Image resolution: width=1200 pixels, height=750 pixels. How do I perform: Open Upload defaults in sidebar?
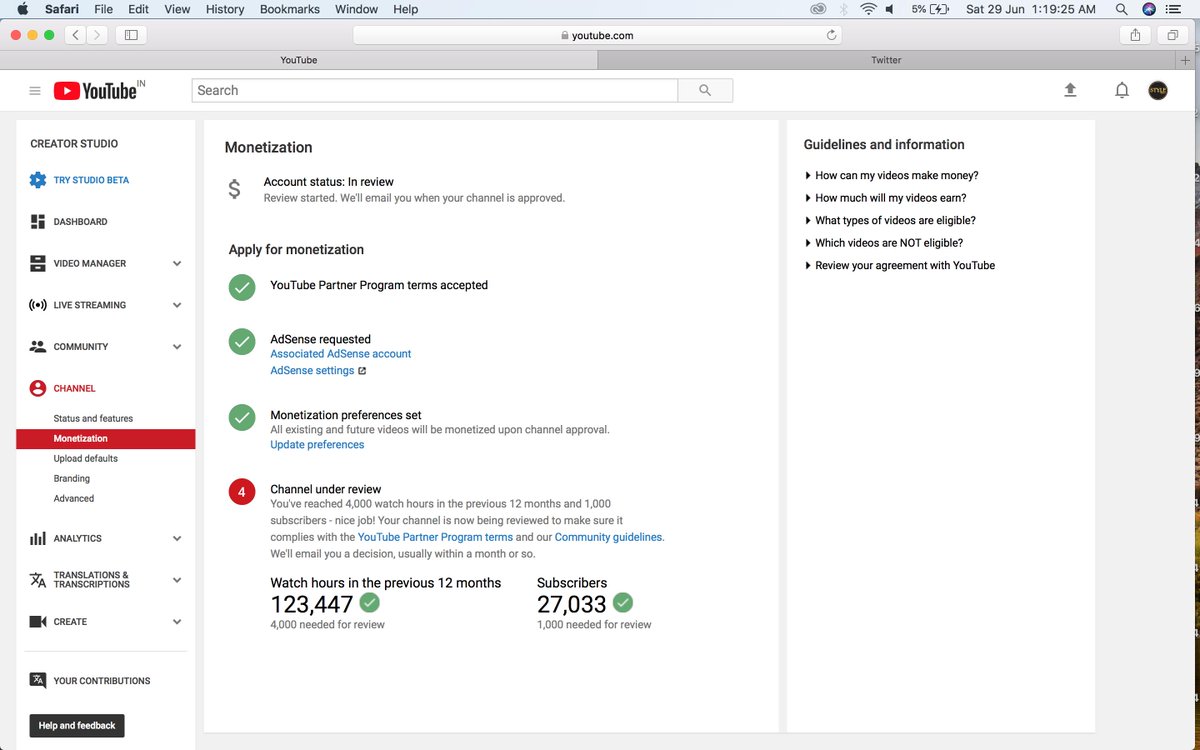click(x=86, y=459)
